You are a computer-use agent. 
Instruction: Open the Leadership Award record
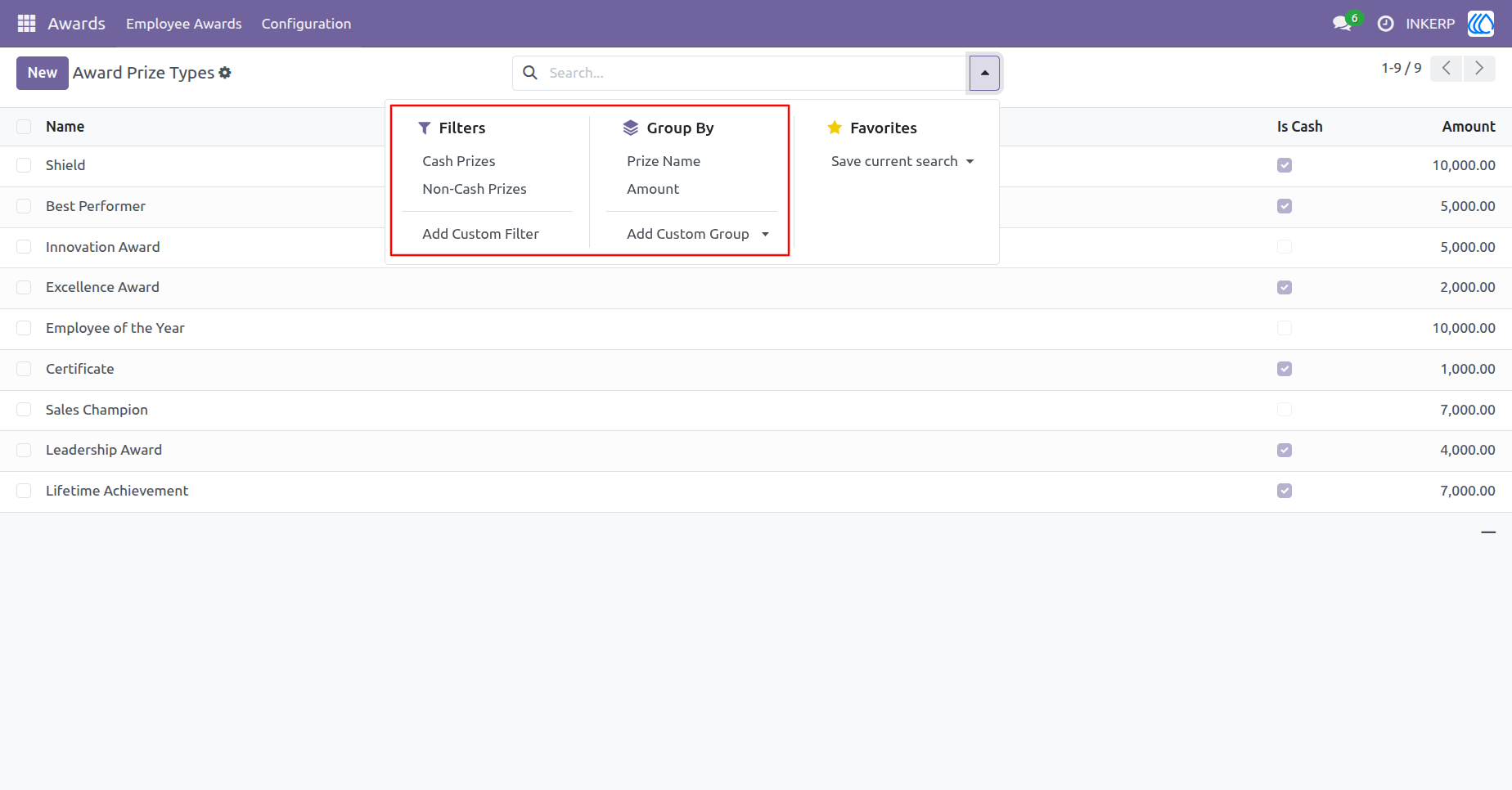point(104,450)
